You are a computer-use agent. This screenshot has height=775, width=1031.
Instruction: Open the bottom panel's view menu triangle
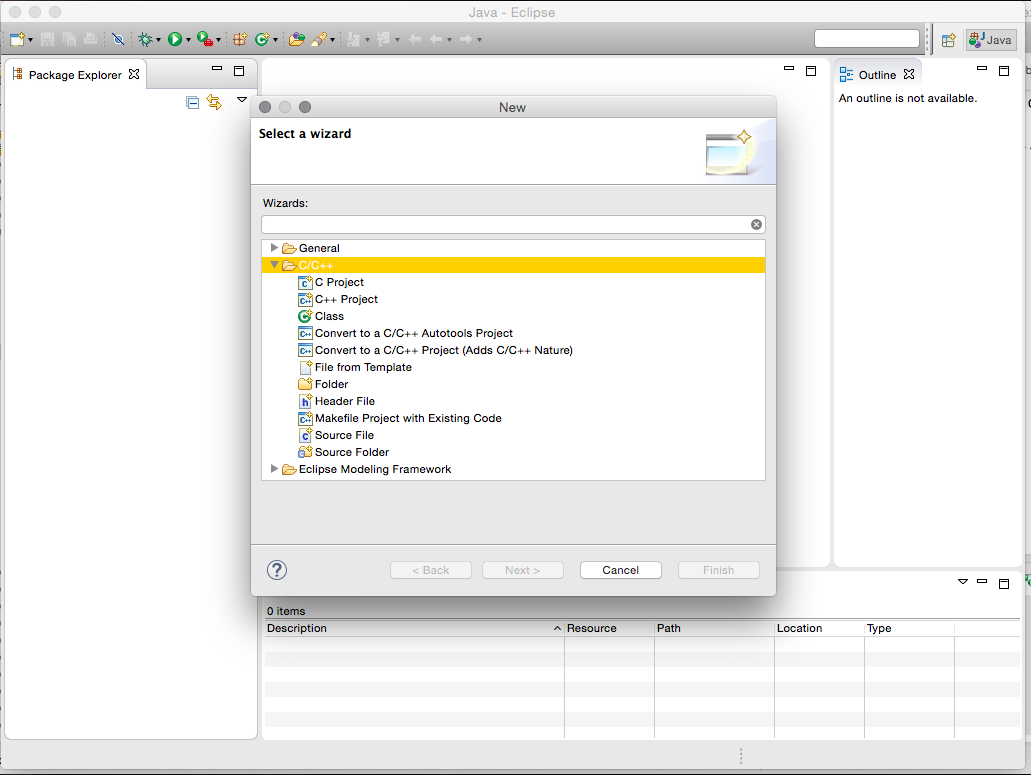963,582
